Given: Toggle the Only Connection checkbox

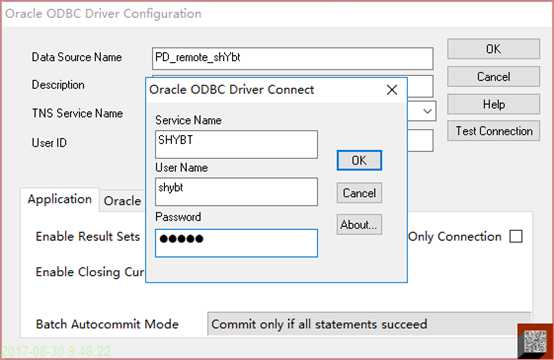Looking at the screenshot, I should 515,236.
